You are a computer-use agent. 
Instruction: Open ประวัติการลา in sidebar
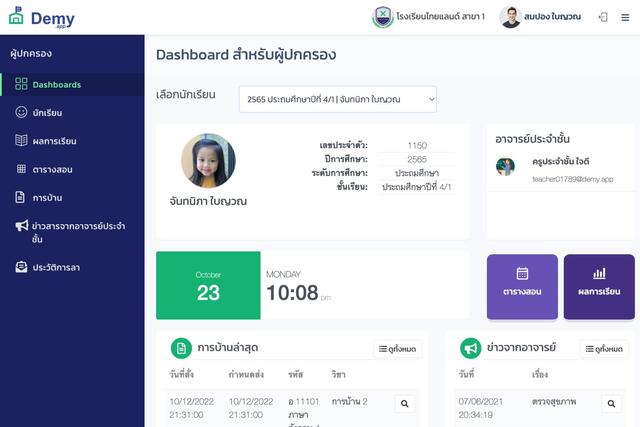pos(63,267)
